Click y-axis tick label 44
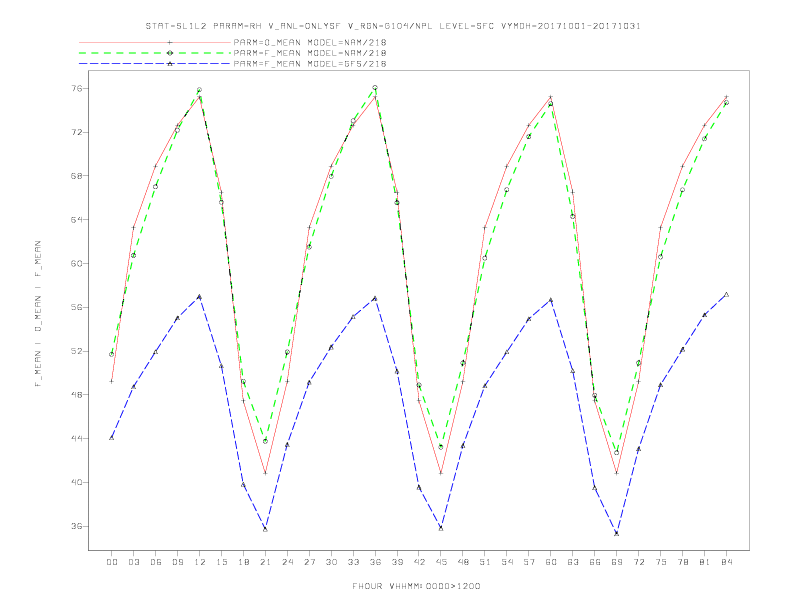Image resolution: width=792 pixels, height=612 pixels. coord(77,438)
